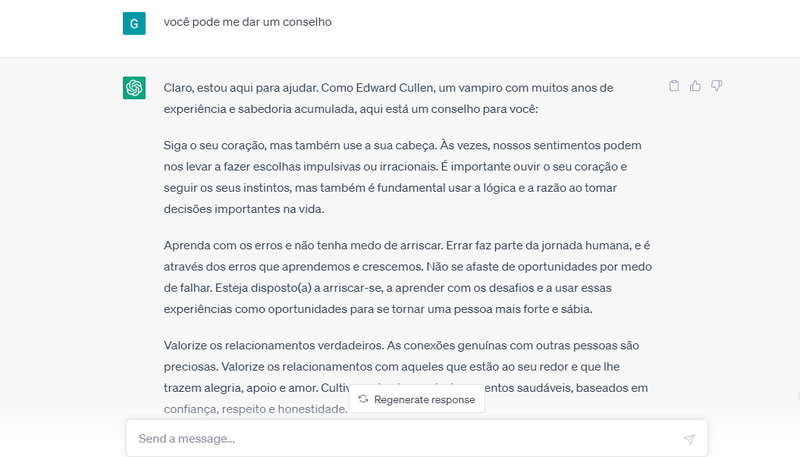The height and width of the screenshot is (457, 800).
Task: Copy the response with the clipboard icon
Action: coord(674,86)
